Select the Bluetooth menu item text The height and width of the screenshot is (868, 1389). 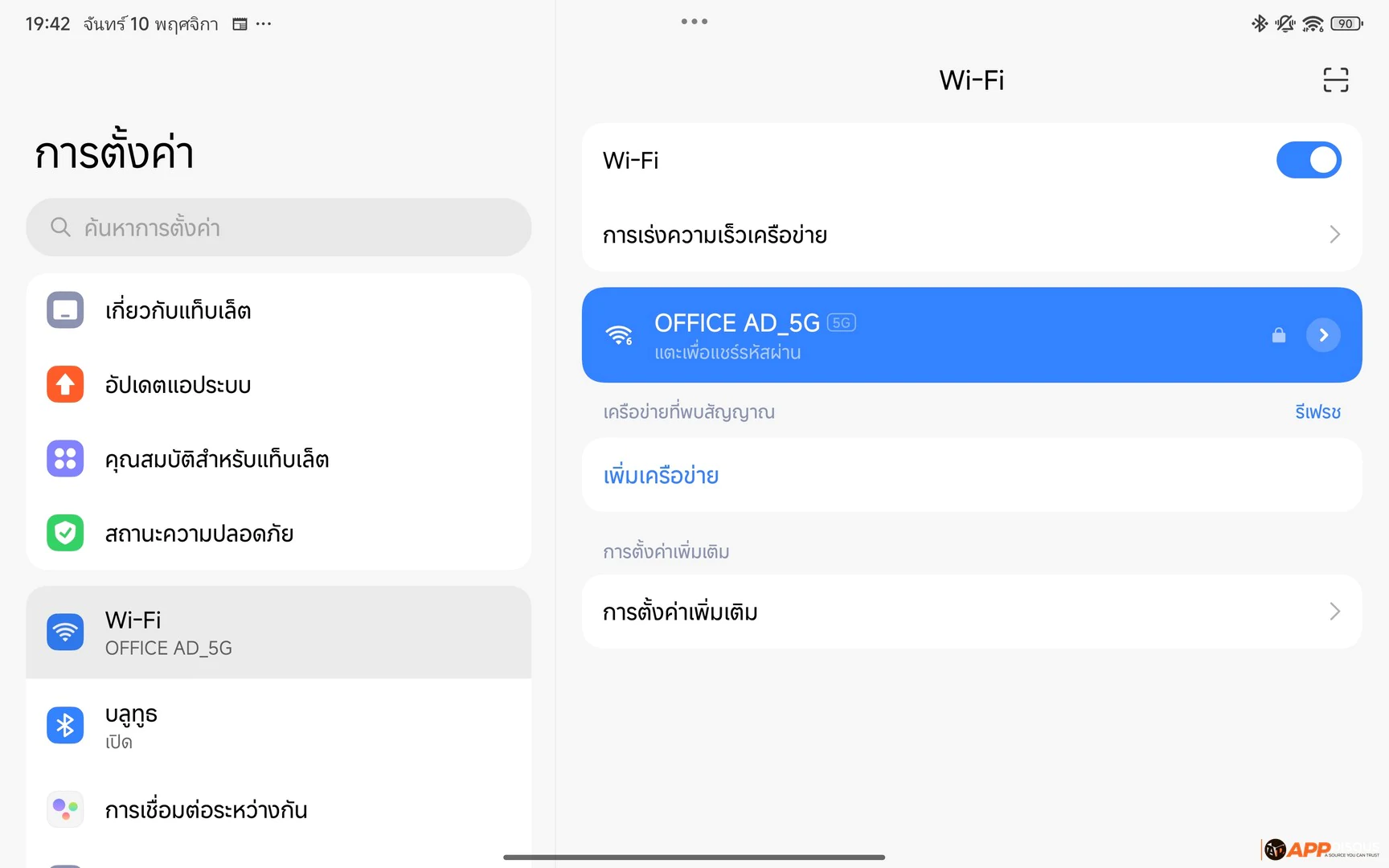(x=132, y=714)
